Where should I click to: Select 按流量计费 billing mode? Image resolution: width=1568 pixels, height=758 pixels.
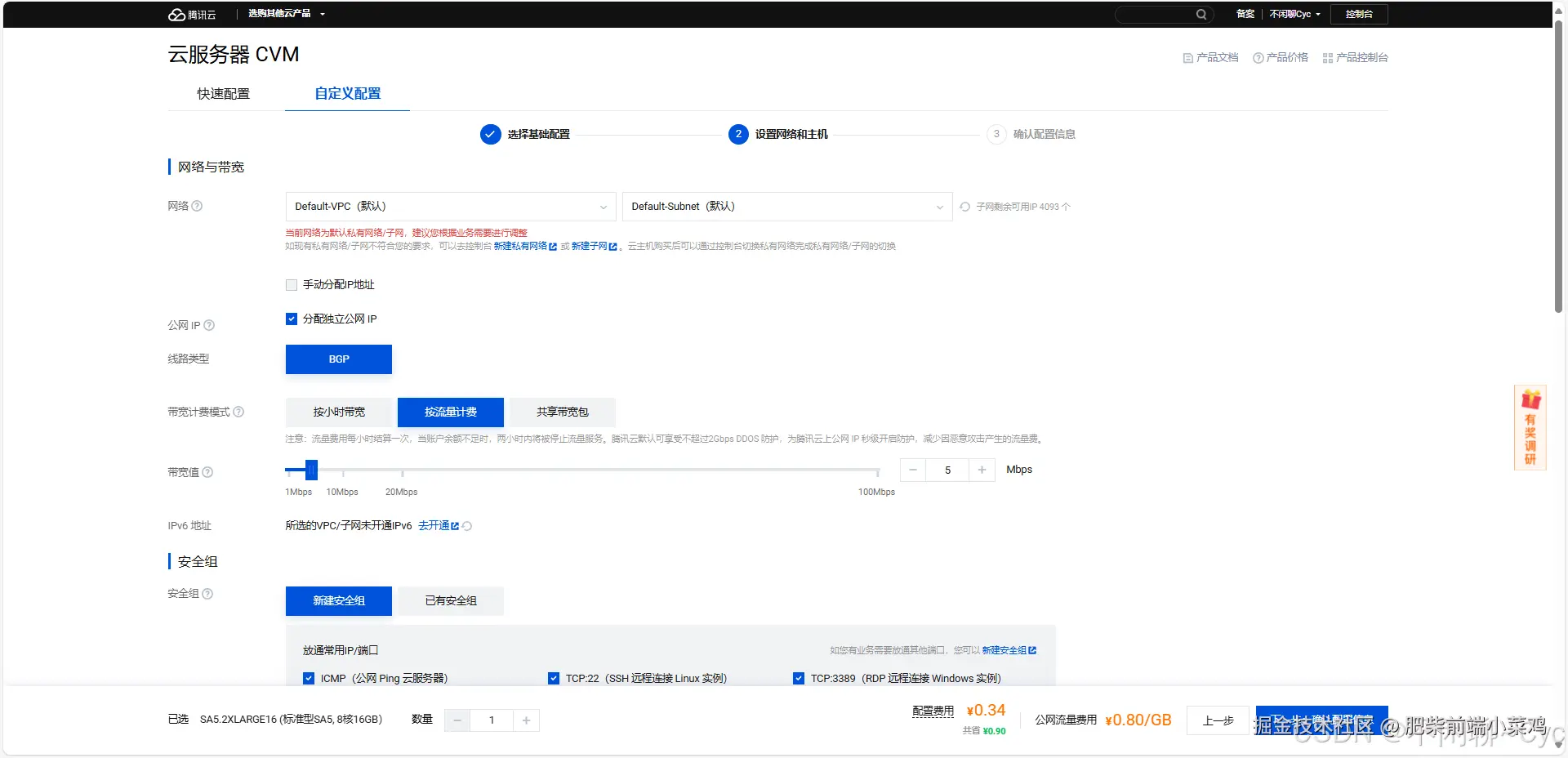(x=451, y=412)
